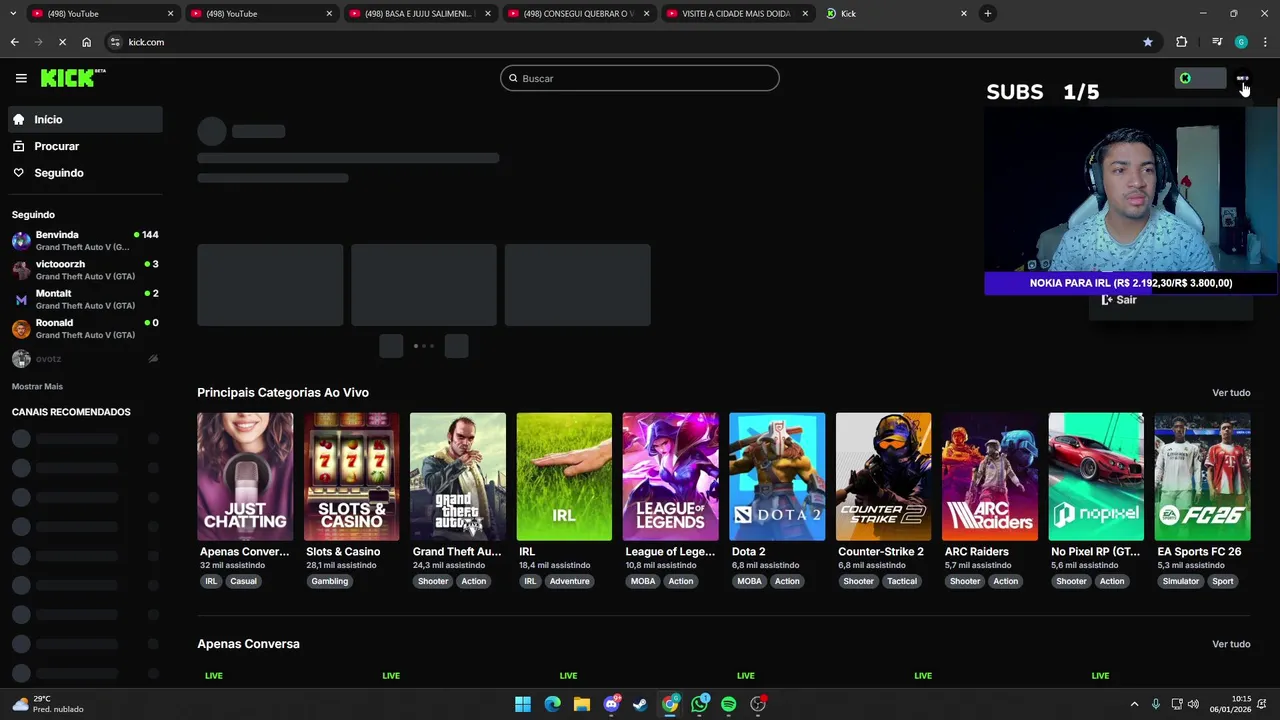Open the League of Legends thumbnail
1280x720 pixels.
pos(670,476)
